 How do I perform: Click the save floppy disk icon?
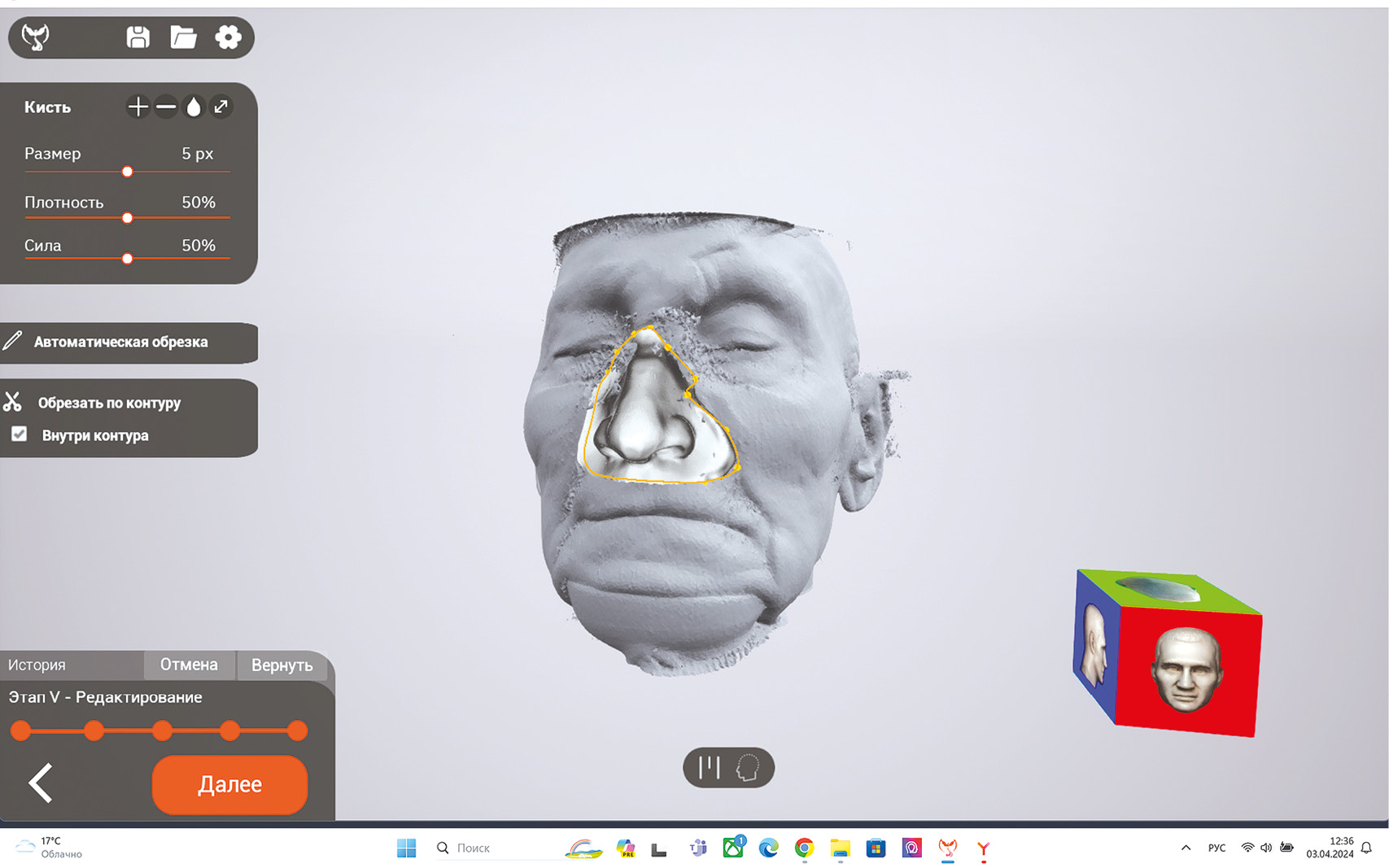point(138,37)
